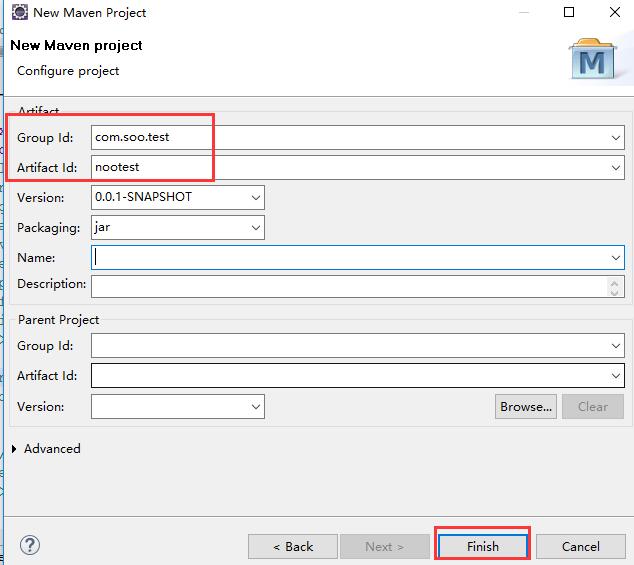Open the Name field dropdown arrow
Screen dimensions: 634x565
coord(615,258)
